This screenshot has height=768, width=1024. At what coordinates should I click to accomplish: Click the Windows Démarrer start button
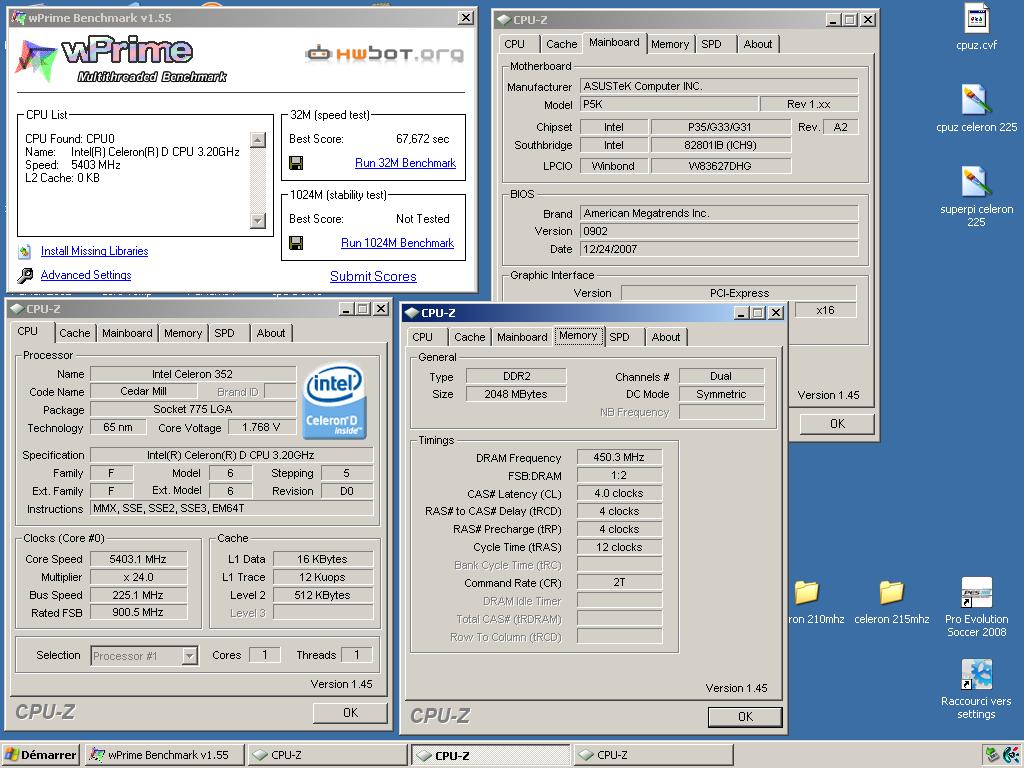pyautogui.click(x=40, y=755)
